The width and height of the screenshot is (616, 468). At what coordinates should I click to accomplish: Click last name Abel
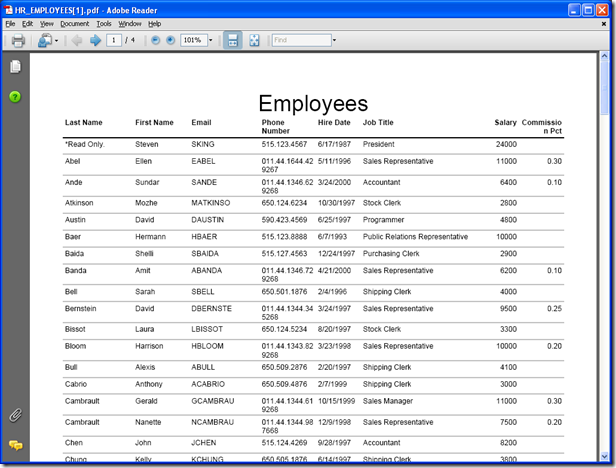(x=72, y=161)
